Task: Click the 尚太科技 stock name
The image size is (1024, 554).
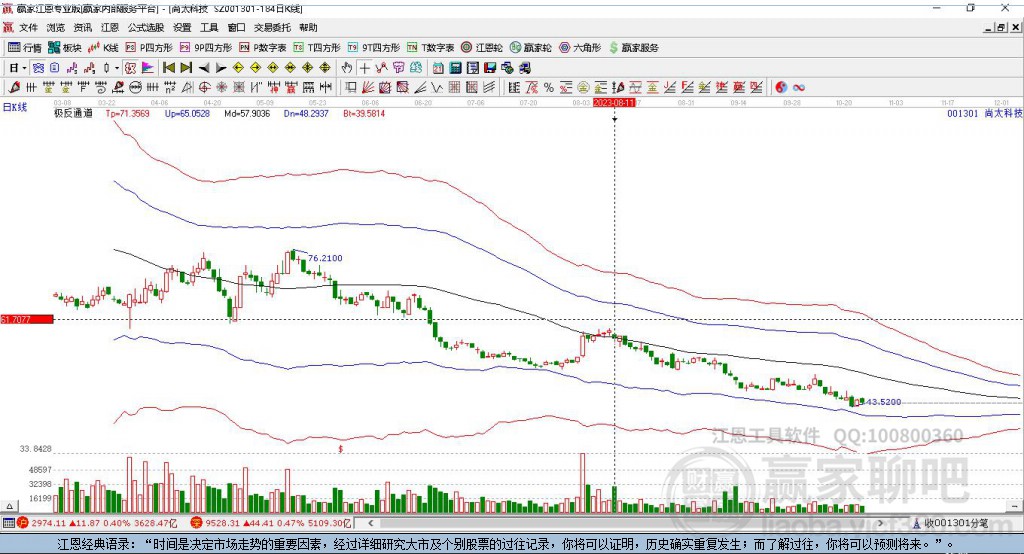Action: pyautogui.click(x=1002, y=113)
